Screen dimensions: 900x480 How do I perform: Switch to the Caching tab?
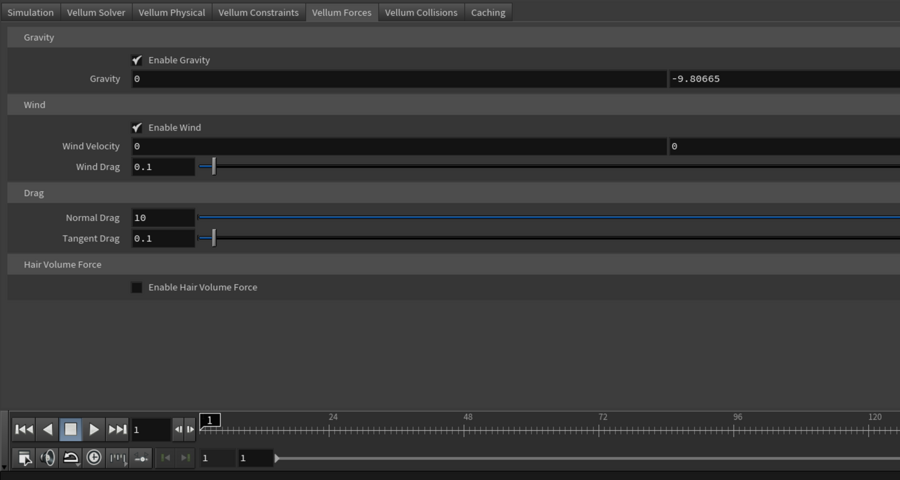coord(488,13)
